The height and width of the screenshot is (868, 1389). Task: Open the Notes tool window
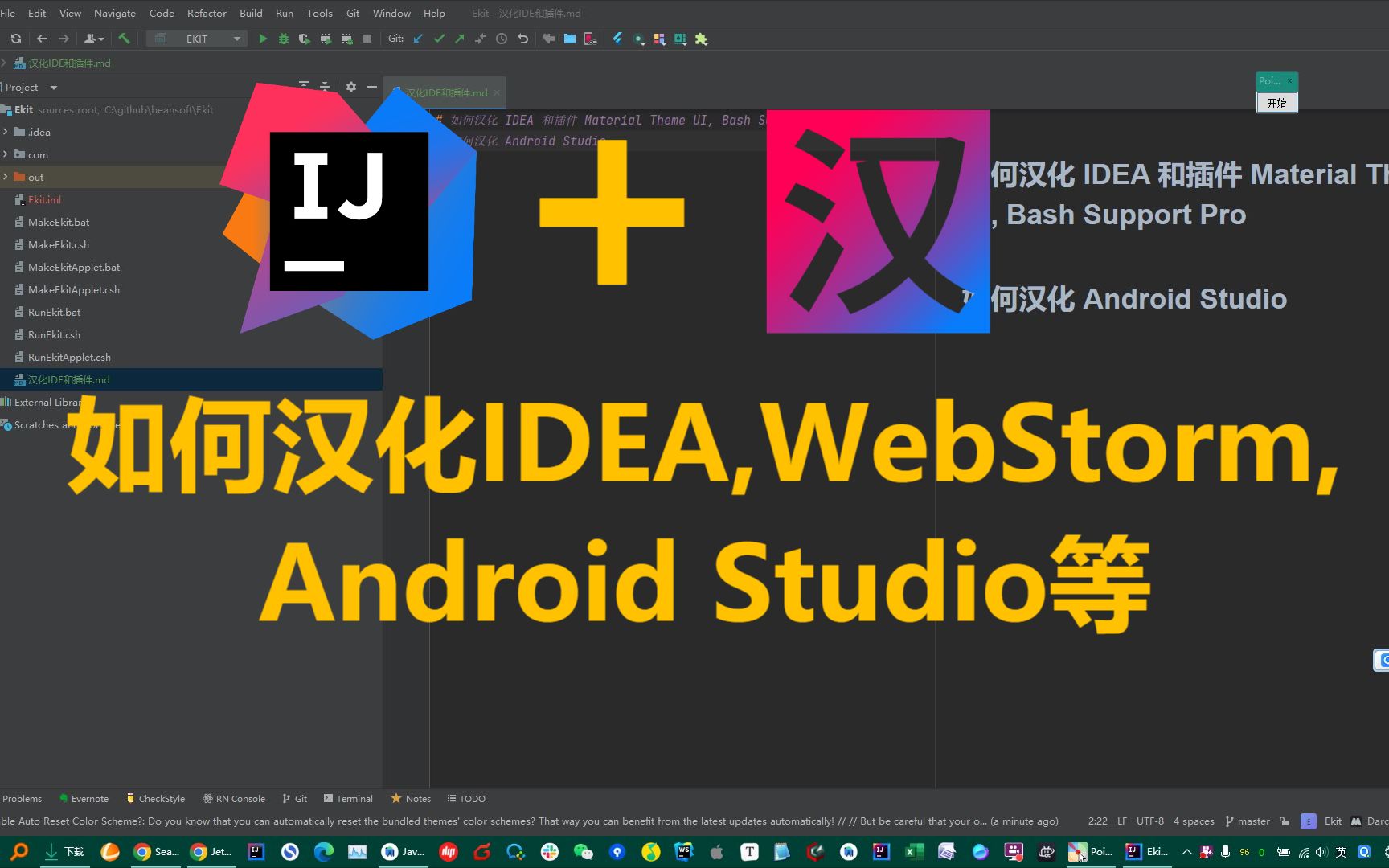[411, 799]
